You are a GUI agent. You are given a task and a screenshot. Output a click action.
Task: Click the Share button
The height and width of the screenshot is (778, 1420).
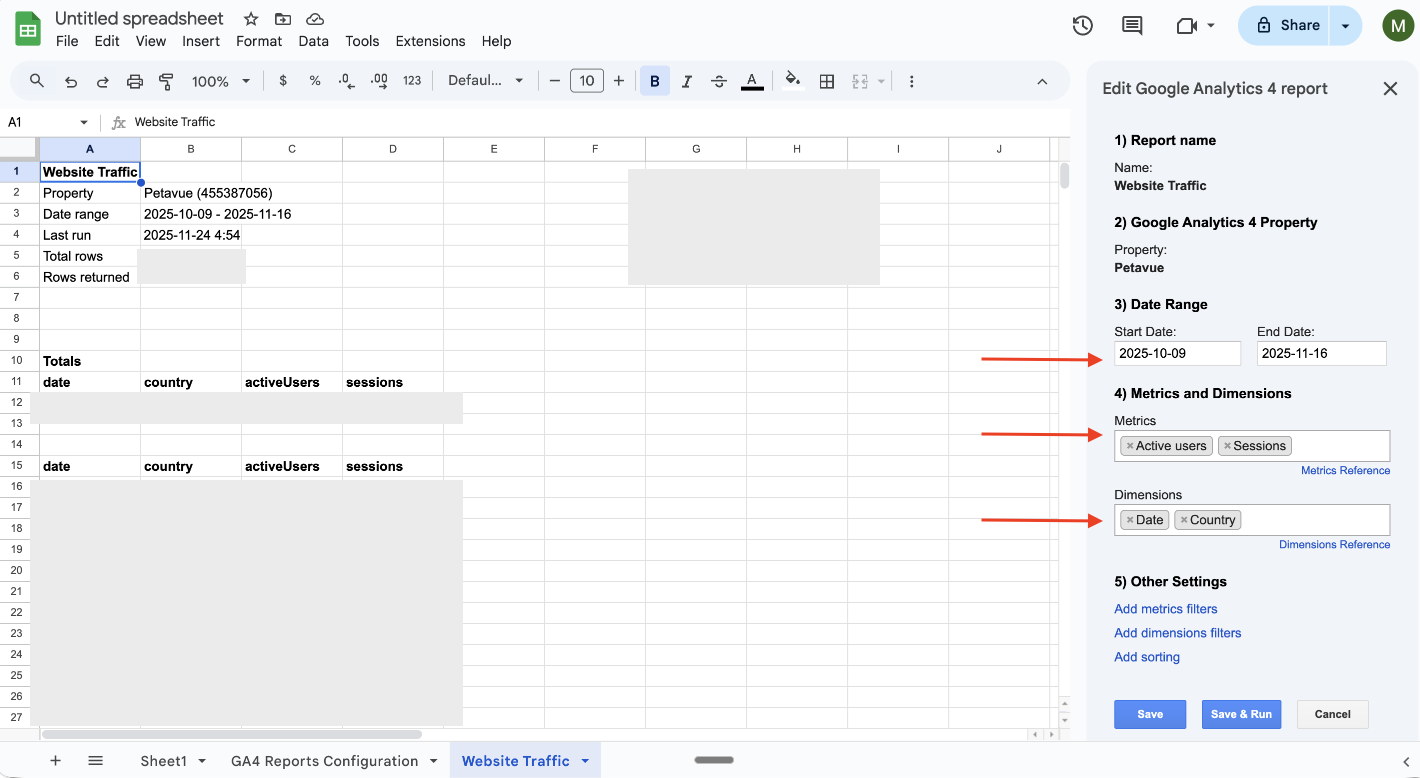1288,26
